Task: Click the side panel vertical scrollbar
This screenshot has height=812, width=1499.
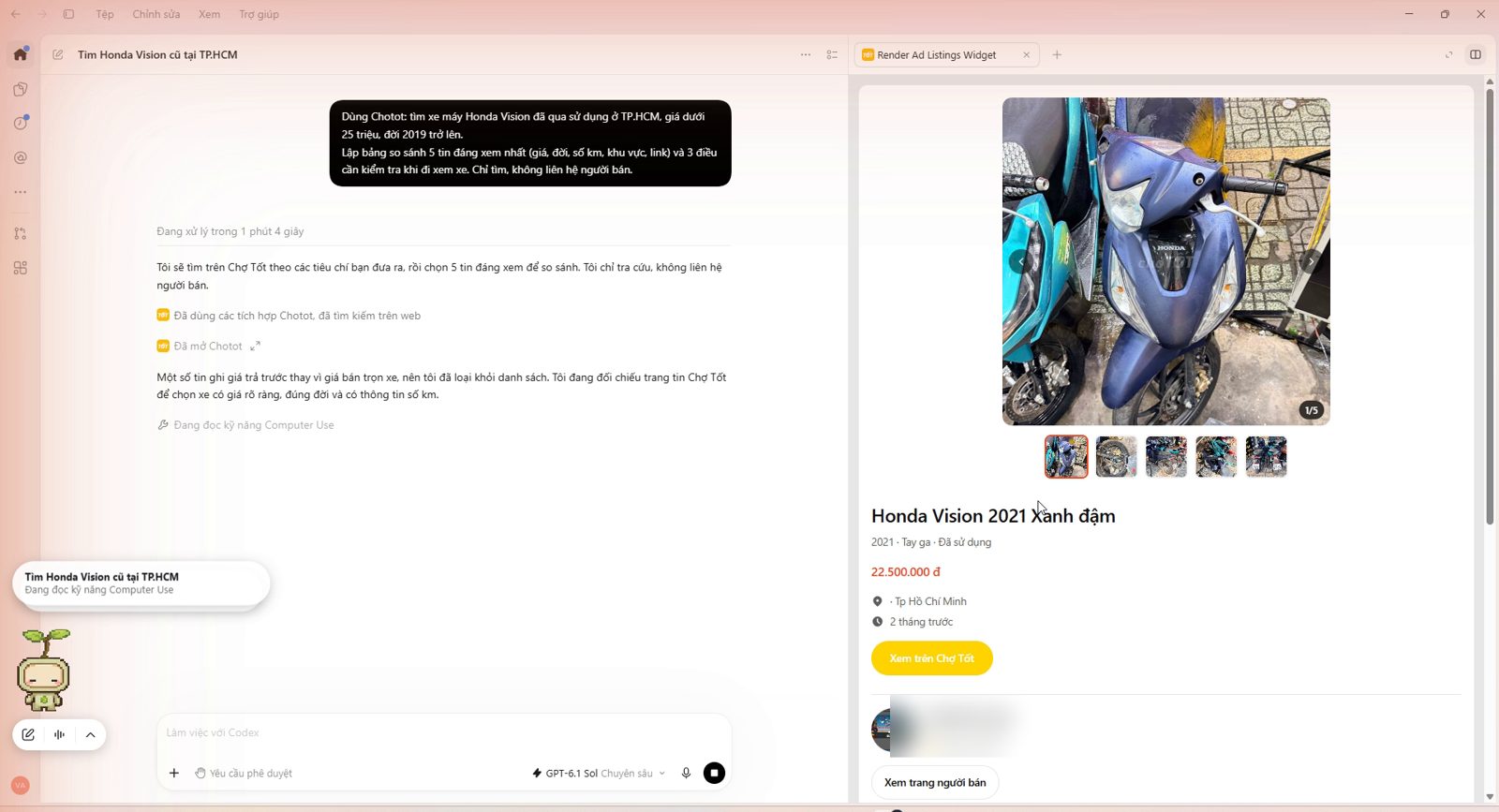Action: 1490,307
